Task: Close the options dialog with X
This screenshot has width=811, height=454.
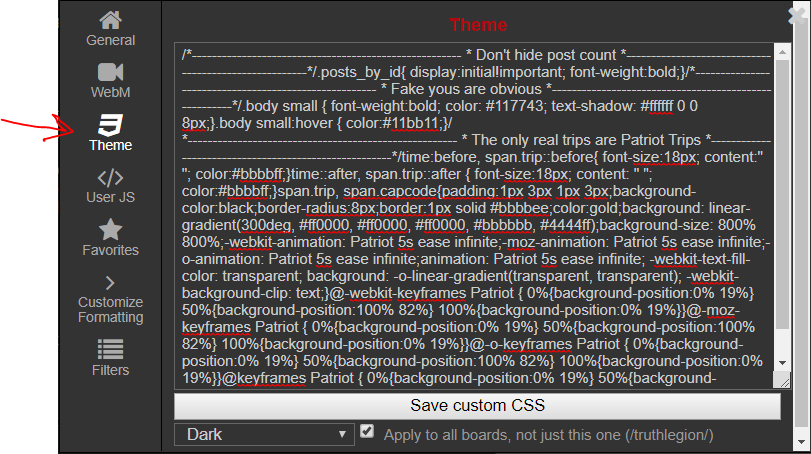Action: (797, 16)
